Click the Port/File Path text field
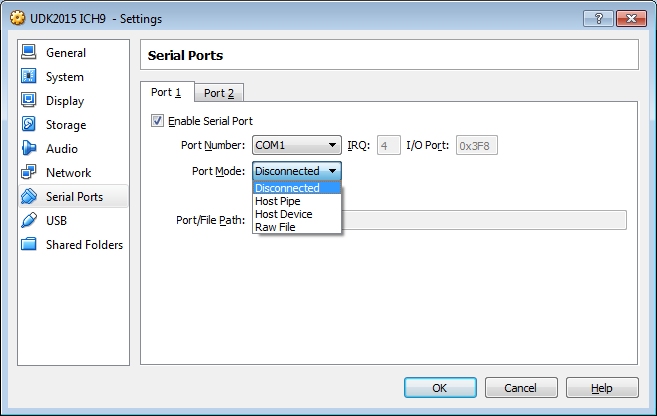 tap(484, 220)
